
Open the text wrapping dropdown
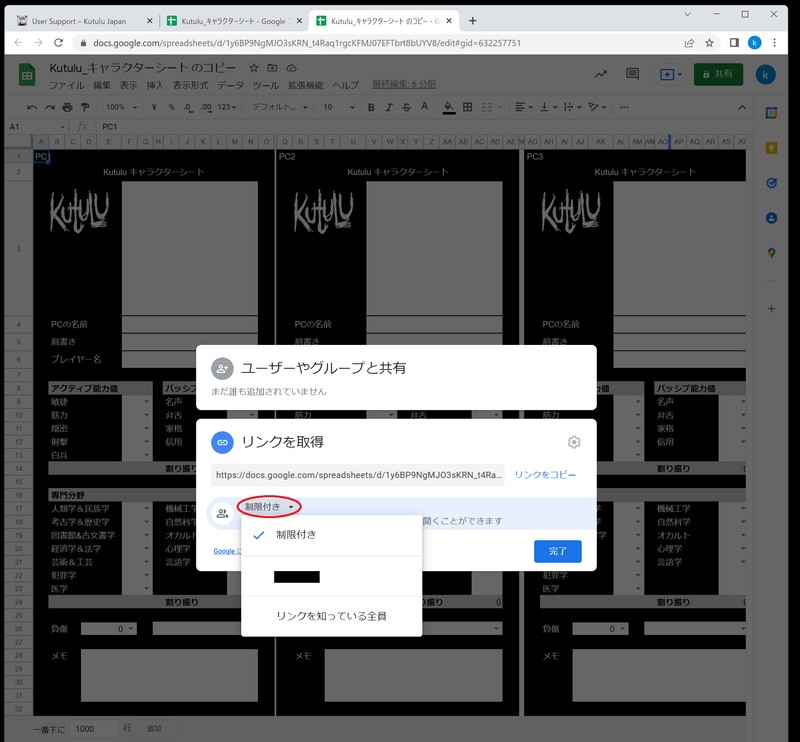[x=573, y=107]
